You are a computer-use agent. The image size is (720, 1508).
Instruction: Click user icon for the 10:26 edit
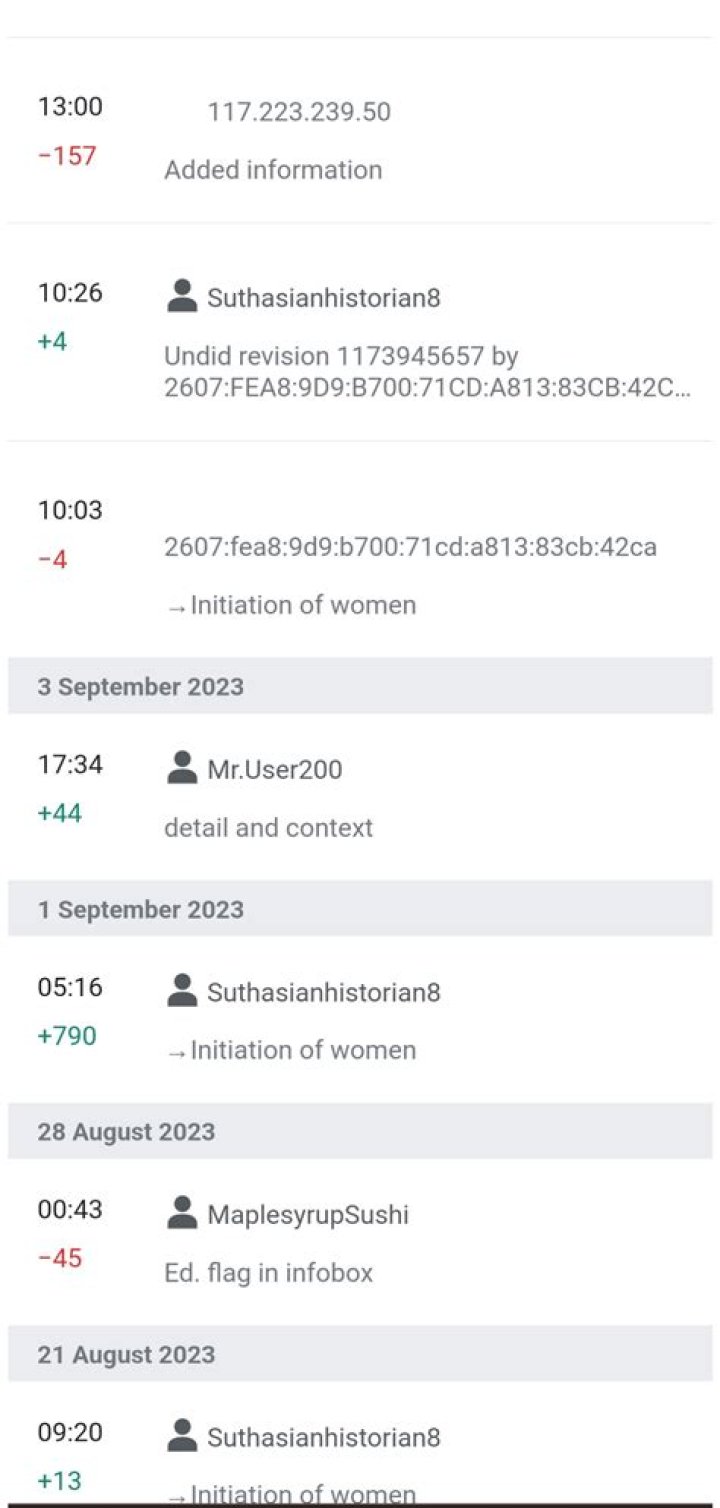pyautogui.click(x=182, y=296)
